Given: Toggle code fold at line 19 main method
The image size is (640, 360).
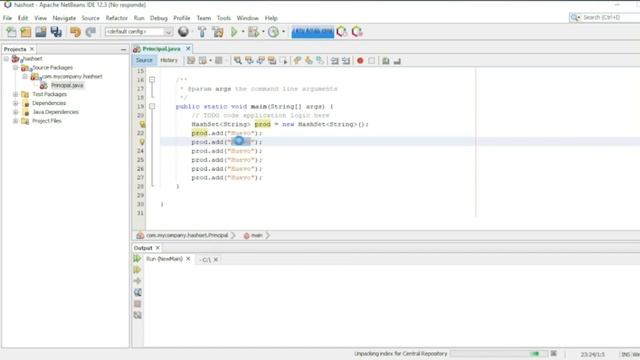Looking at the screenshot, I should (x=152, y=106).
